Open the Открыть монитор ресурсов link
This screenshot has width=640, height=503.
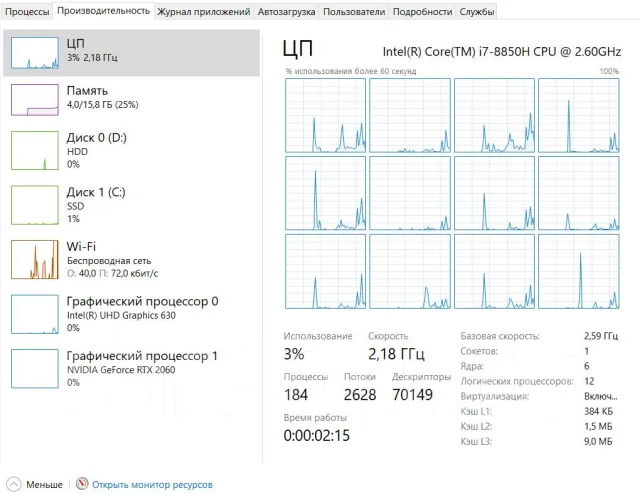(x=152, y=485)
